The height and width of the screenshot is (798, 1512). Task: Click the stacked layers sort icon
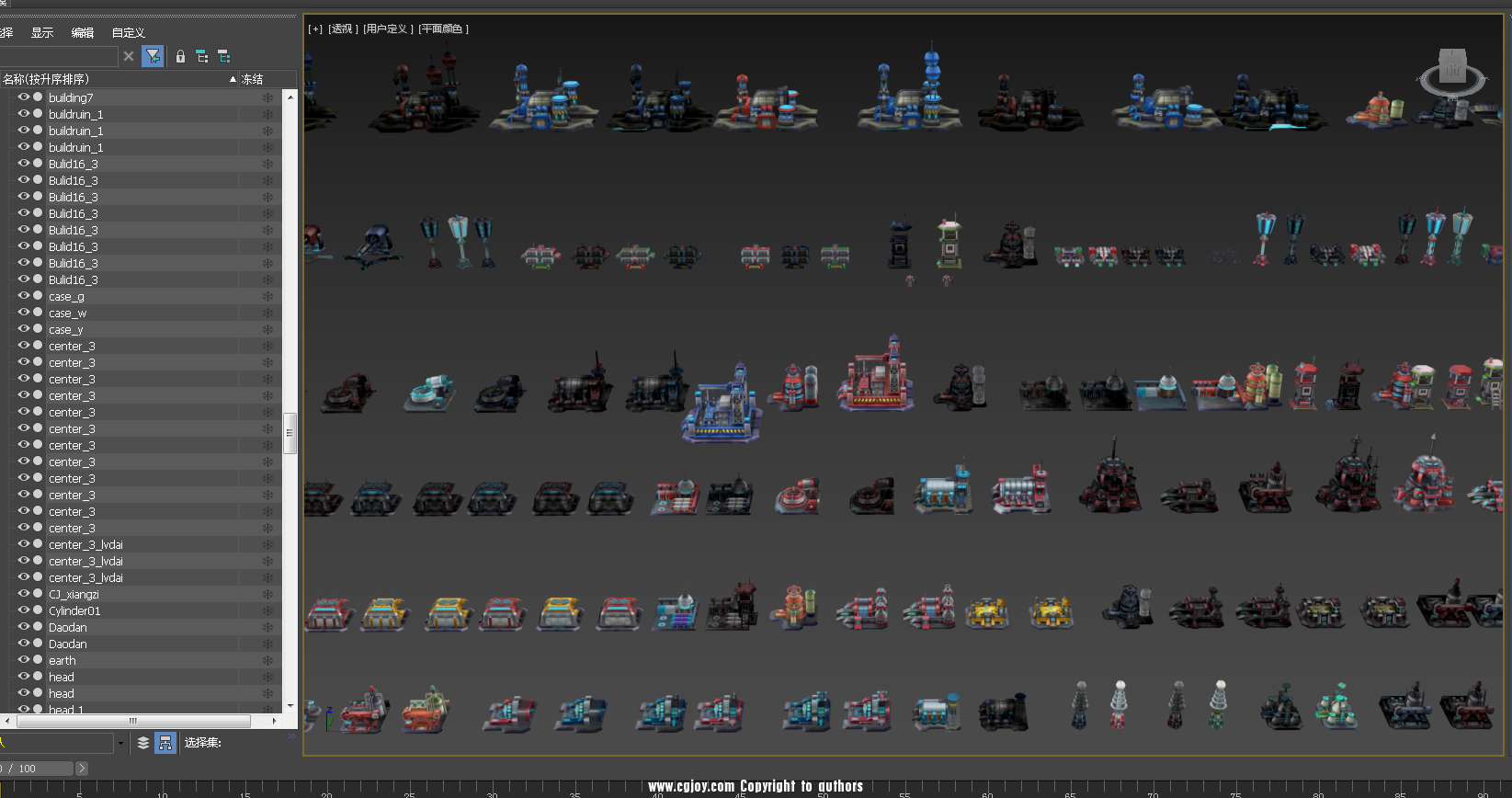pos(143,743)
